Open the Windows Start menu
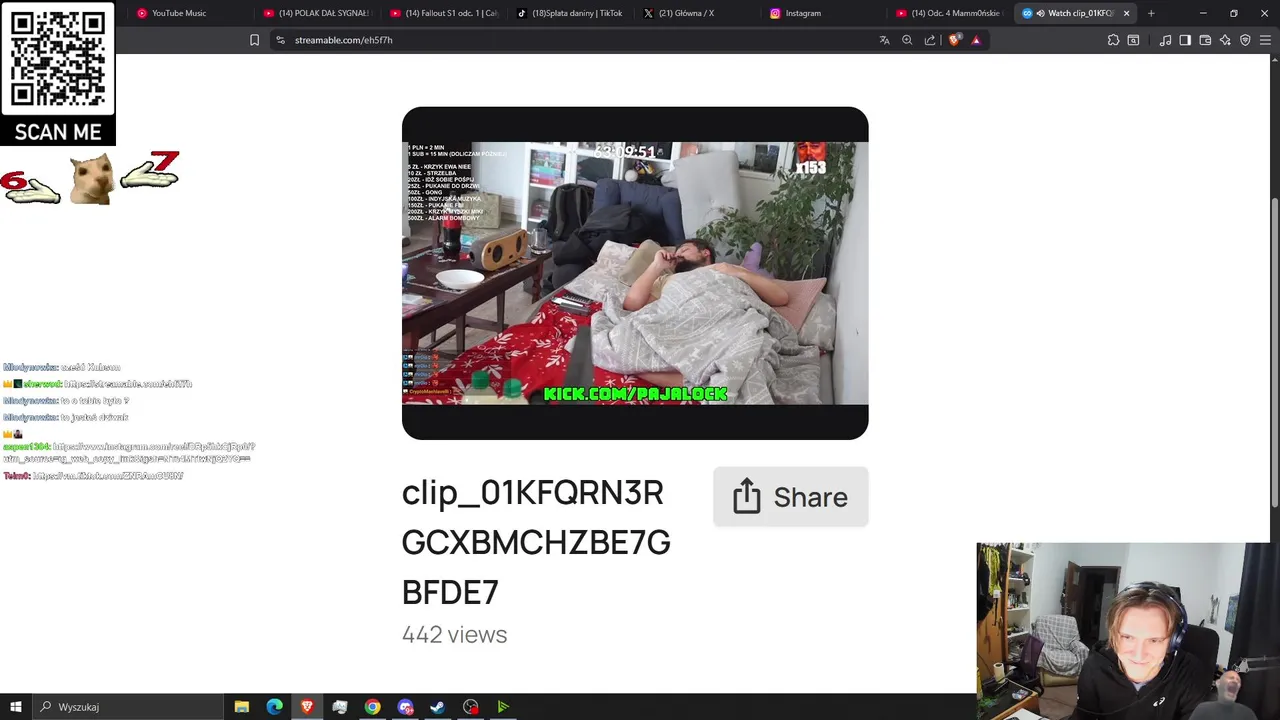Image resolution: width=1280 pixels, height=720 pixels. click(x=15, y=707)
